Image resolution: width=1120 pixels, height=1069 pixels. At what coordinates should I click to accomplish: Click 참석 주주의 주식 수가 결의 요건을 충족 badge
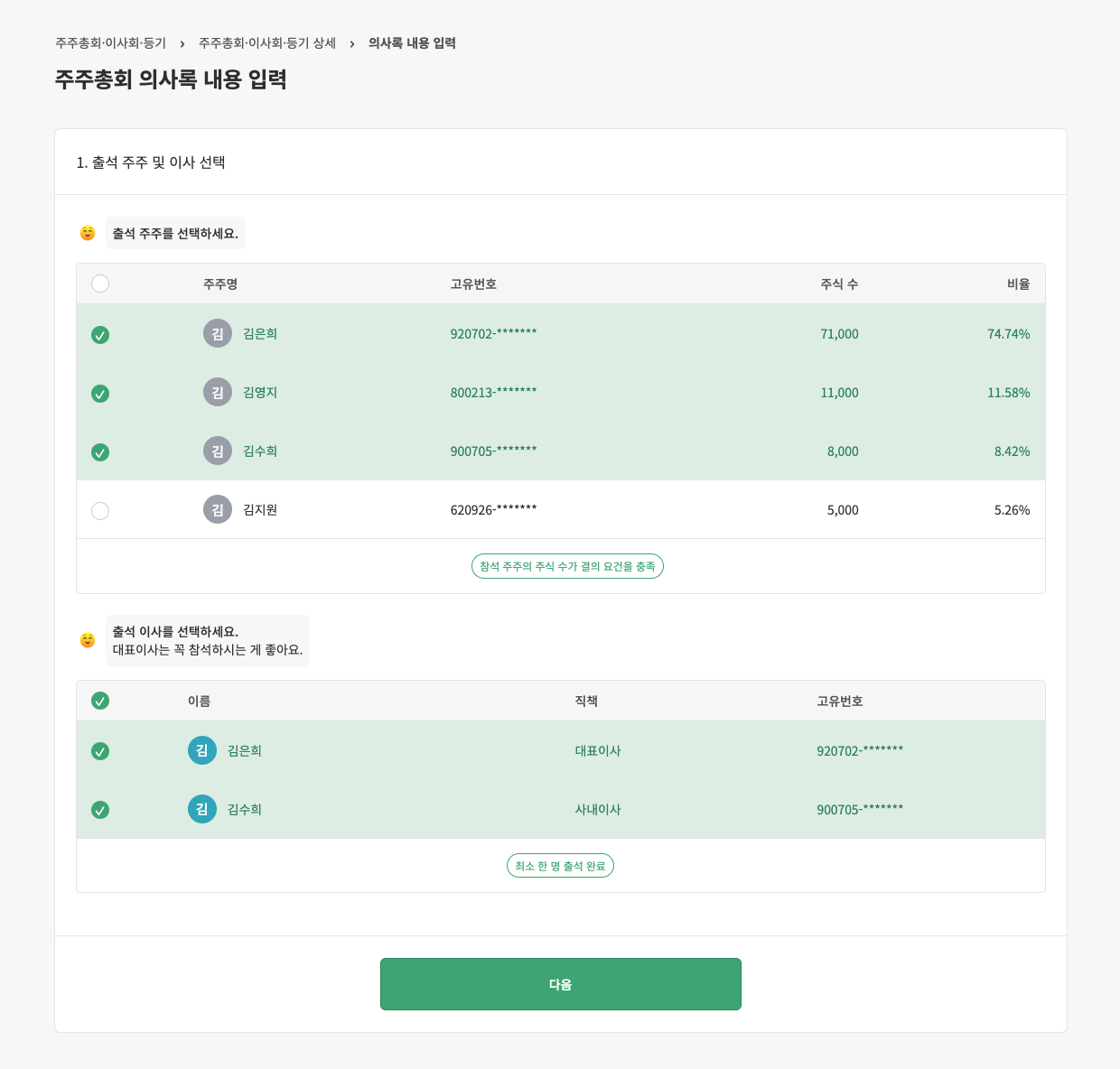pos(567,566)
